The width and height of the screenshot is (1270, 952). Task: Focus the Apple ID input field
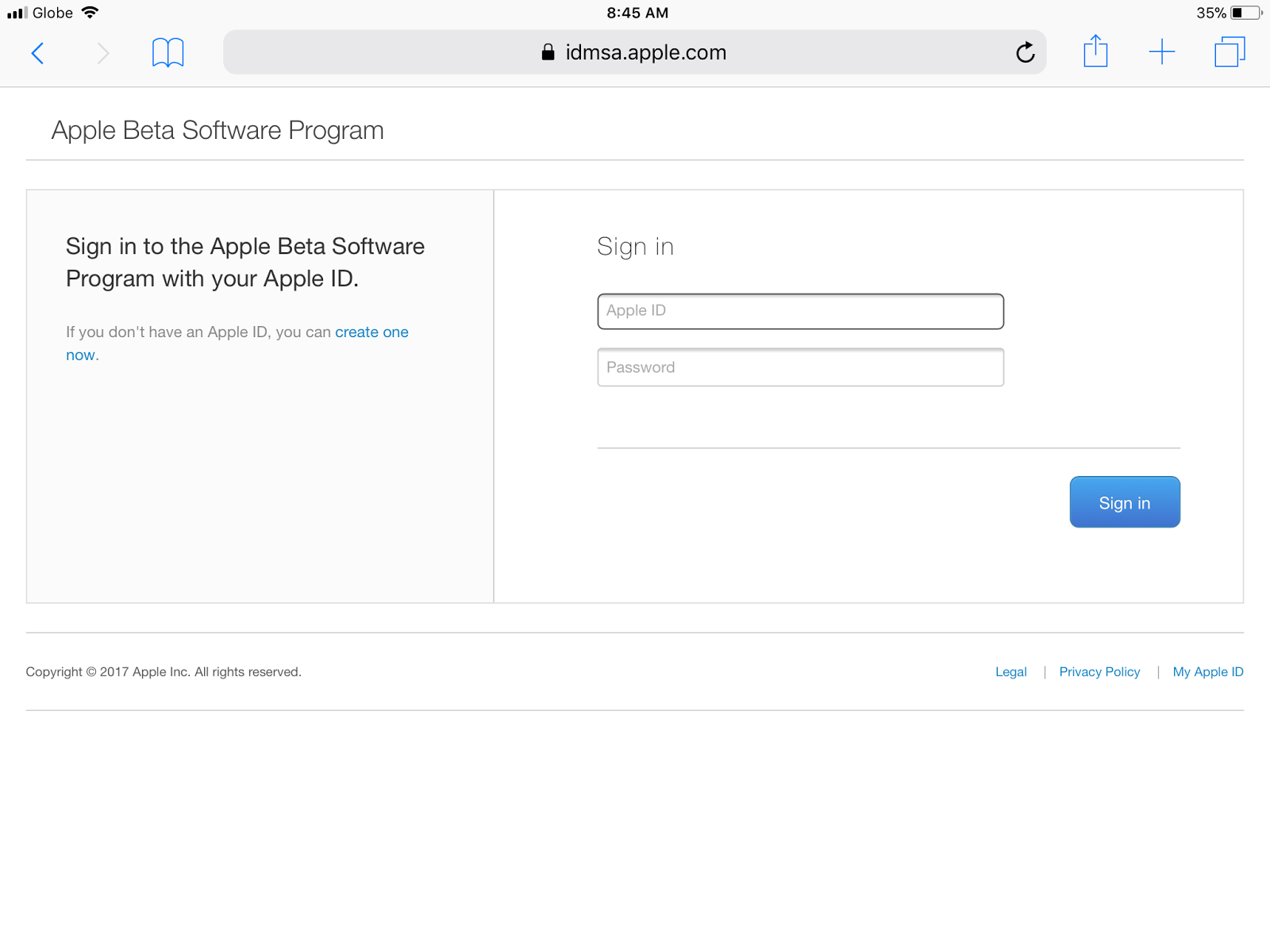click(800, 311)
